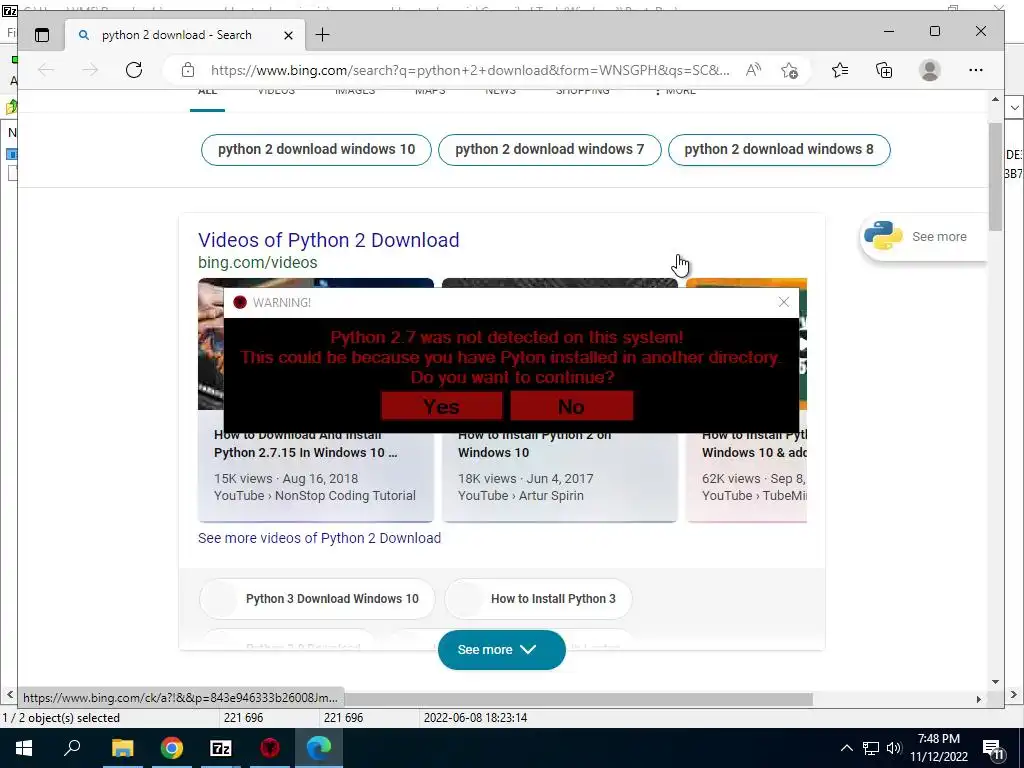Open Google Chrome from taskbar
1024x768 pixels.
(172, 748)
